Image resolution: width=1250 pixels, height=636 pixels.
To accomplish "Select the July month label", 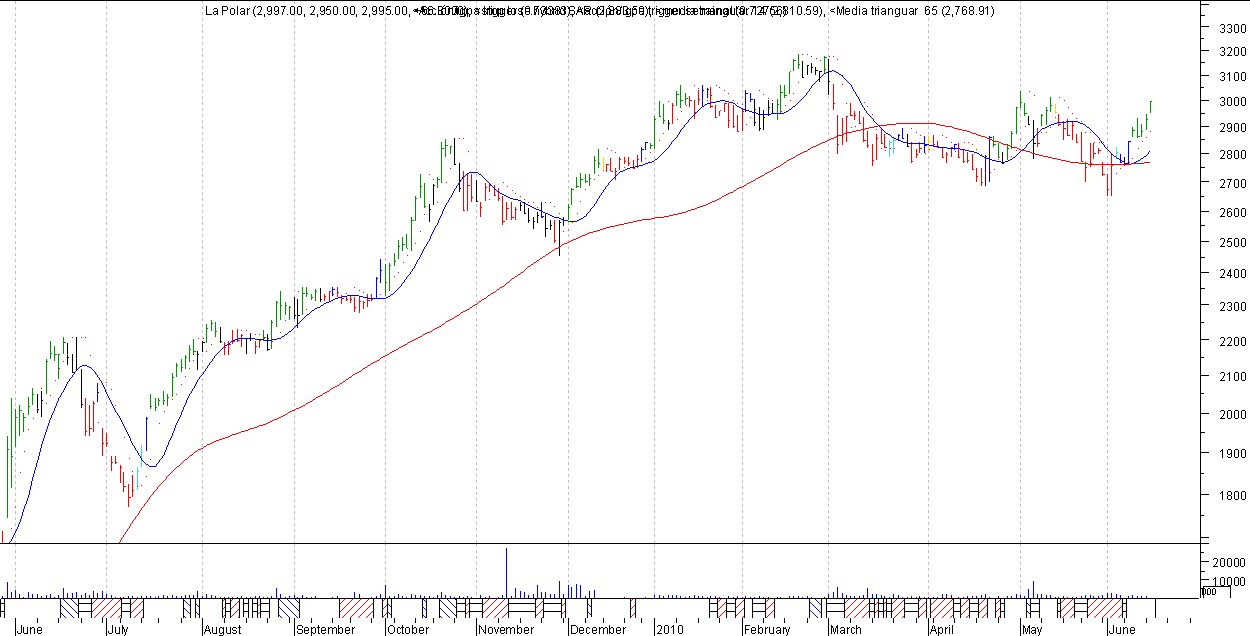I will [x=120, y=630].
